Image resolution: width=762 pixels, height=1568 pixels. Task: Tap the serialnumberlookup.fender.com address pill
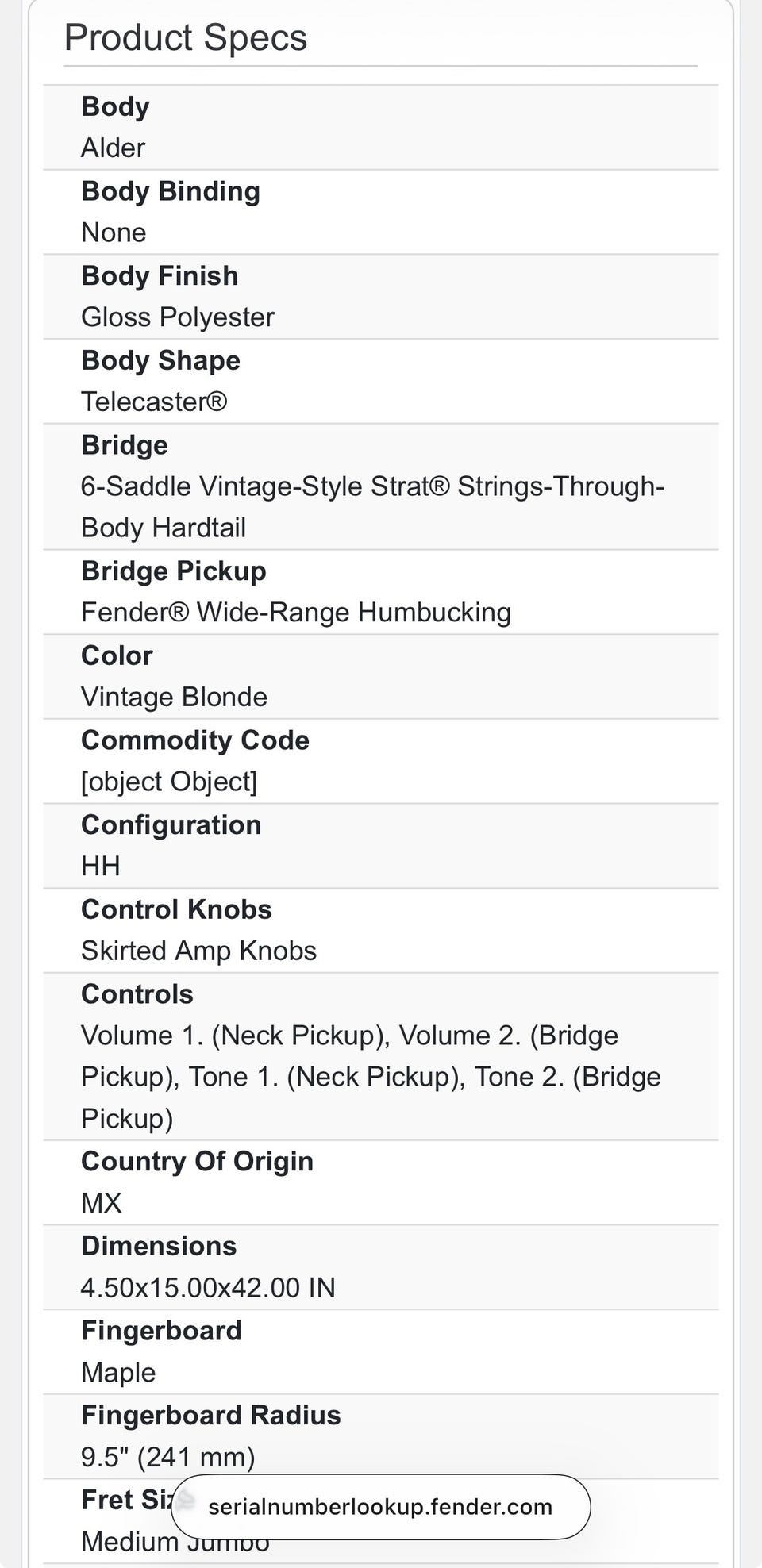[x=380, y=1507]
